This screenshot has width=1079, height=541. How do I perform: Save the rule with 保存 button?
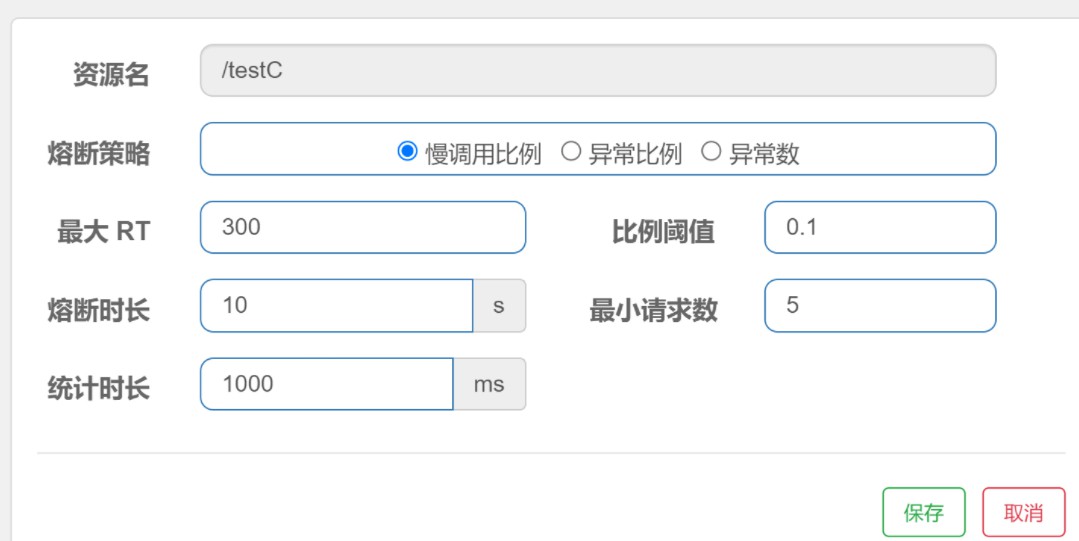pyautogui.click(x=924, y=512)
